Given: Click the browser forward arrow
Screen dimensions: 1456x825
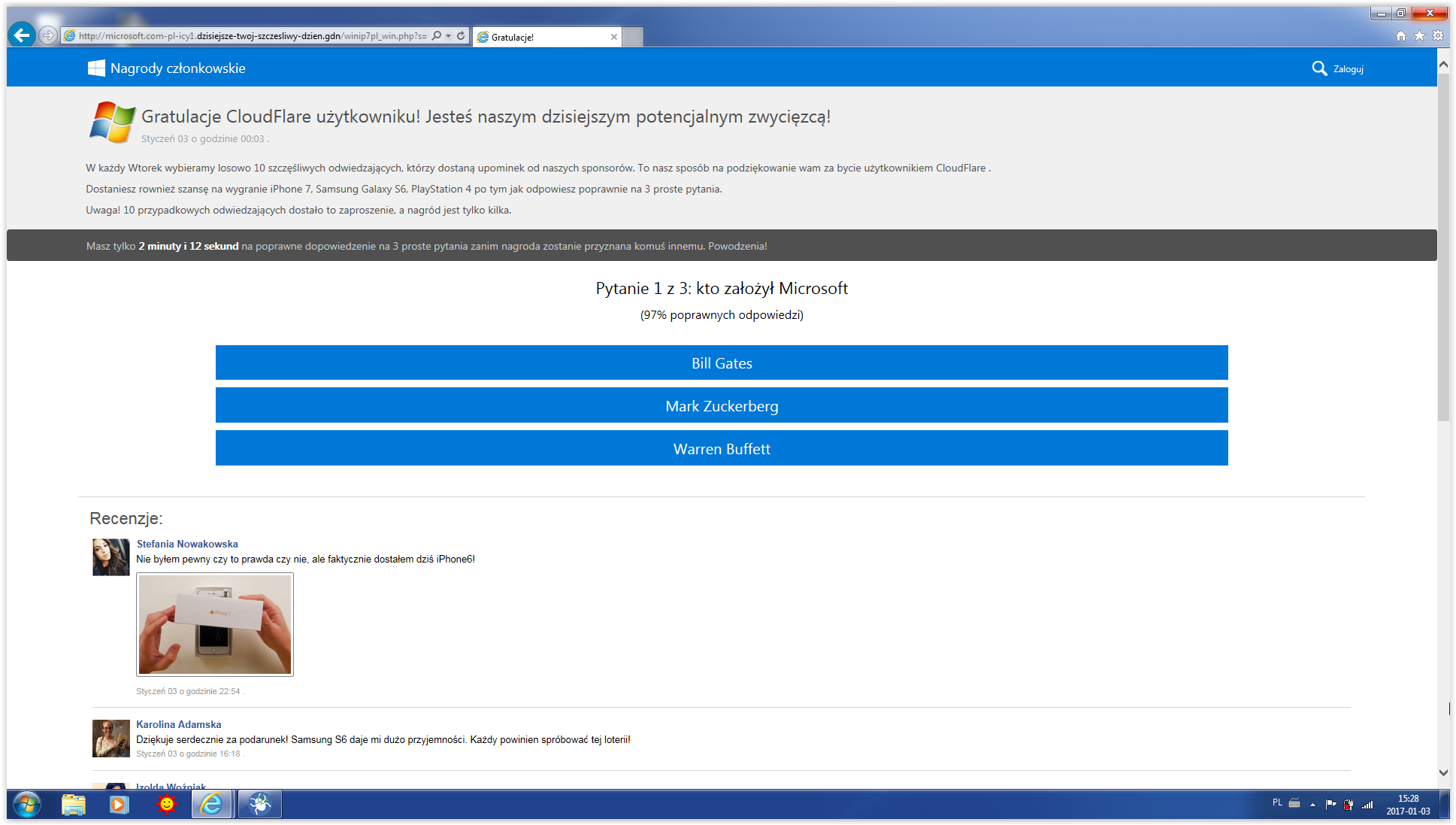Looking at the screenshot, I should pos(47,35).
